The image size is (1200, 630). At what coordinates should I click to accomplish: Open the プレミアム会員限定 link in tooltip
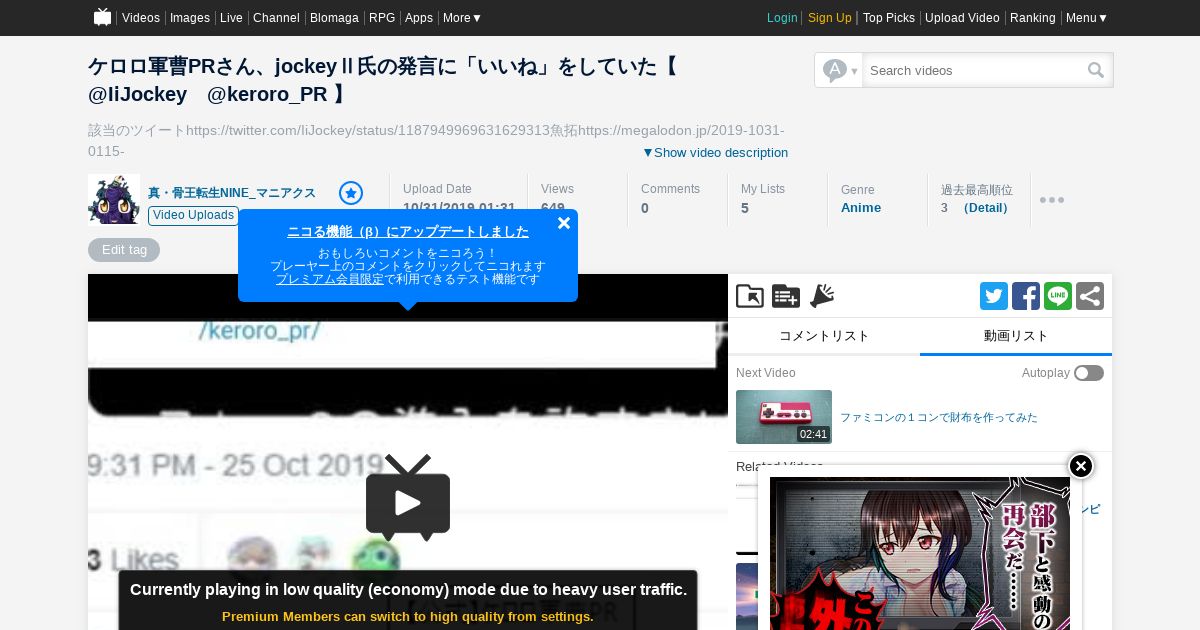point(330,280)
